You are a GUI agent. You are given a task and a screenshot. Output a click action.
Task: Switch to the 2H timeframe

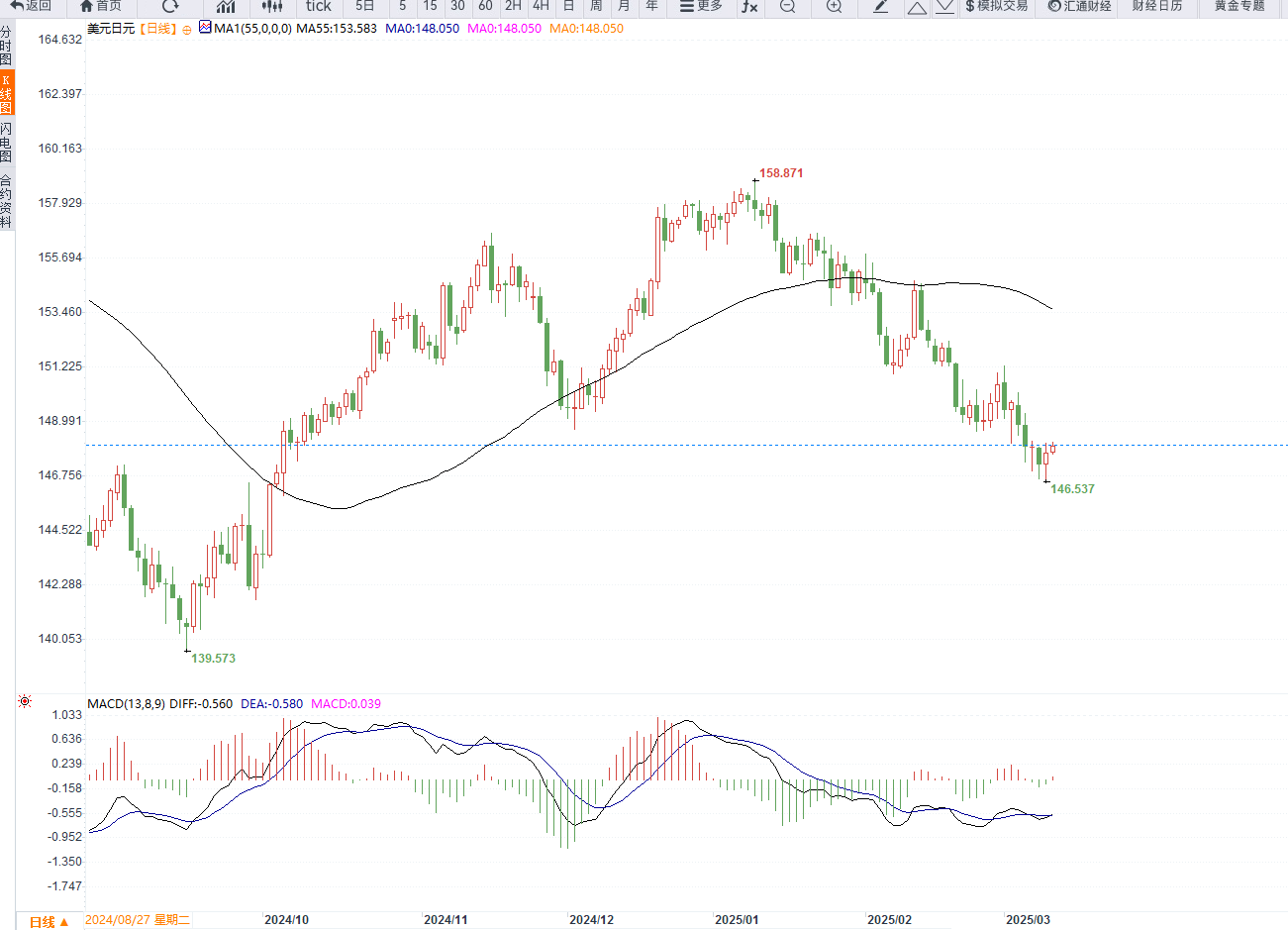(513, 6)
